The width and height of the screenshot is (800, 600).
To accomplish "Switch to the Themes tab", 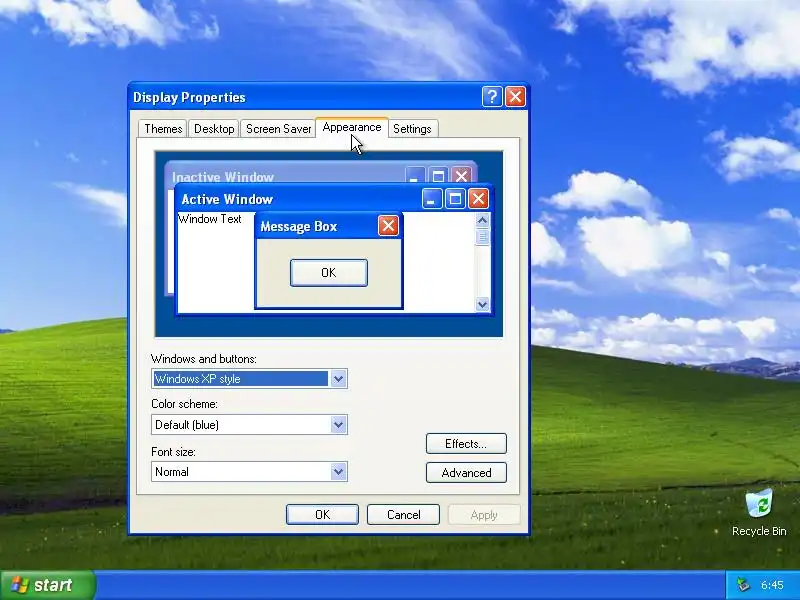I will point(163,129).
